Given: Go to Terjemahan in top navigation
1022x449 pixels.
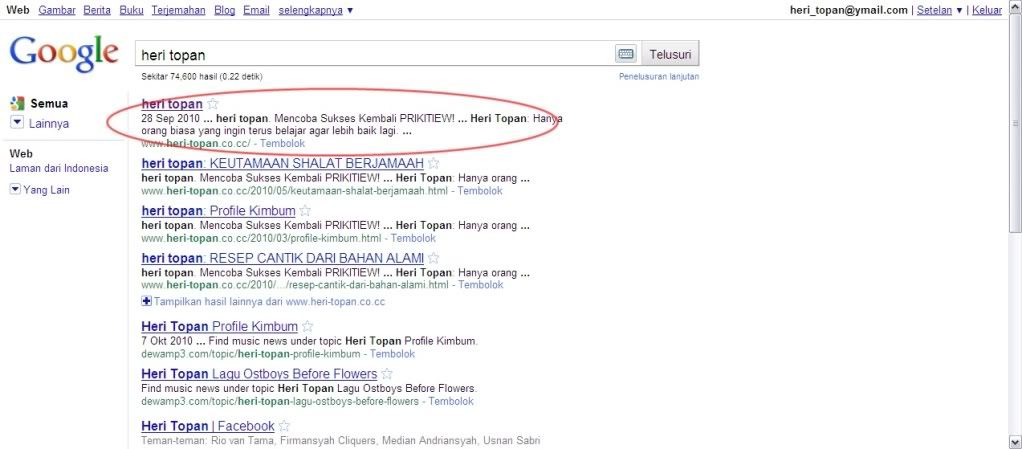Looking at the screenshot, I should pos(179,10).
